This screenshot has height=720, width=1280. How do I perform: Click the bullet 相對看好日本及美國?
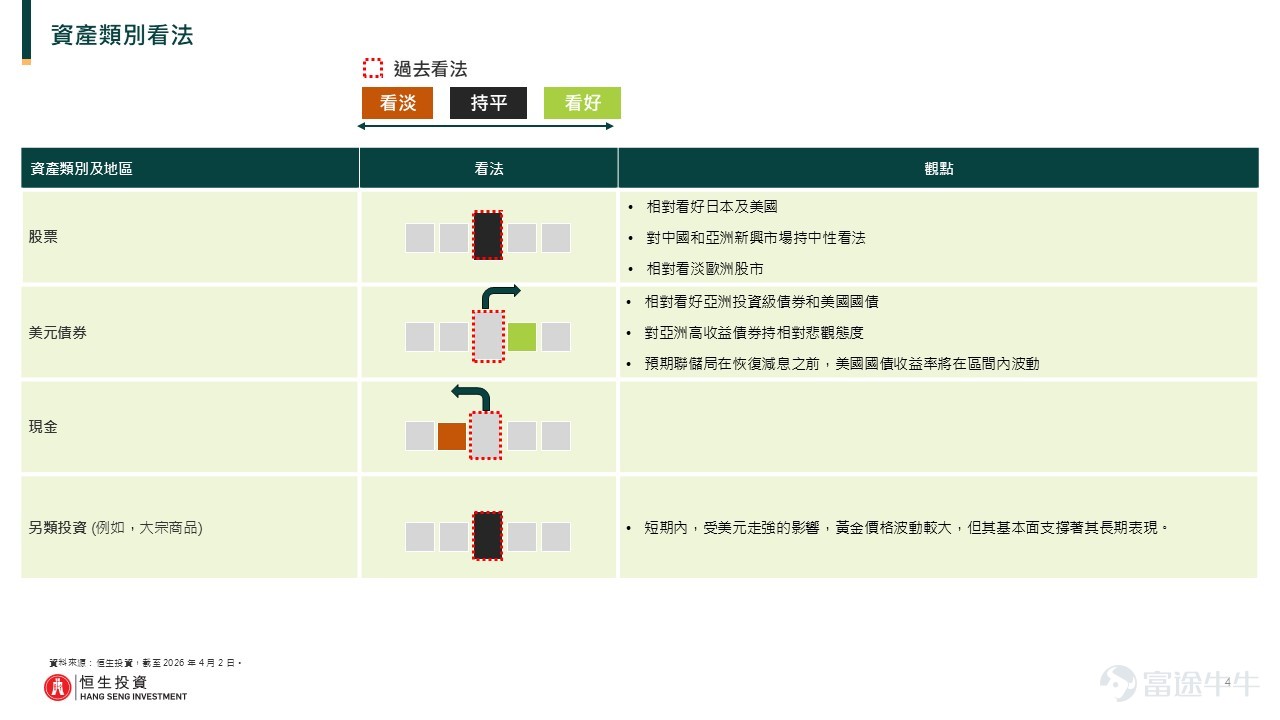pos(711,206)
